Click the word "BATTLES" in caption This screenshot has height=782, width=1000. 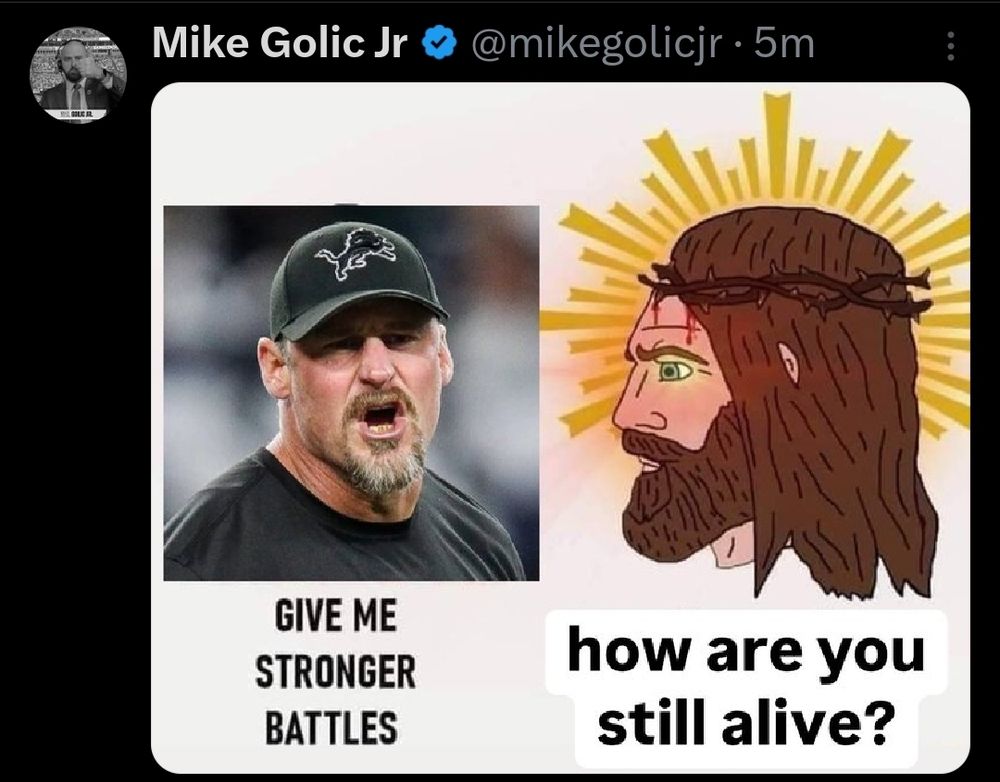click(332, 727)
